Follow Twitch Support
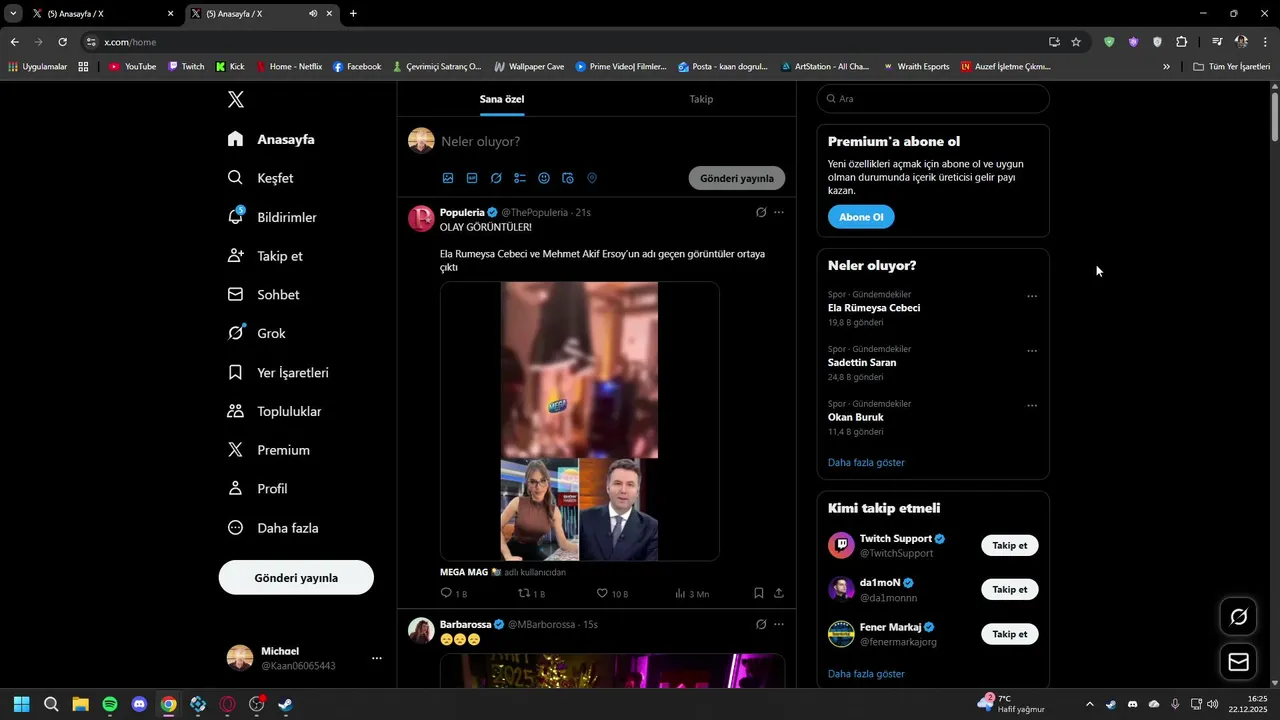1280x720 pixels. [1010, 545]
